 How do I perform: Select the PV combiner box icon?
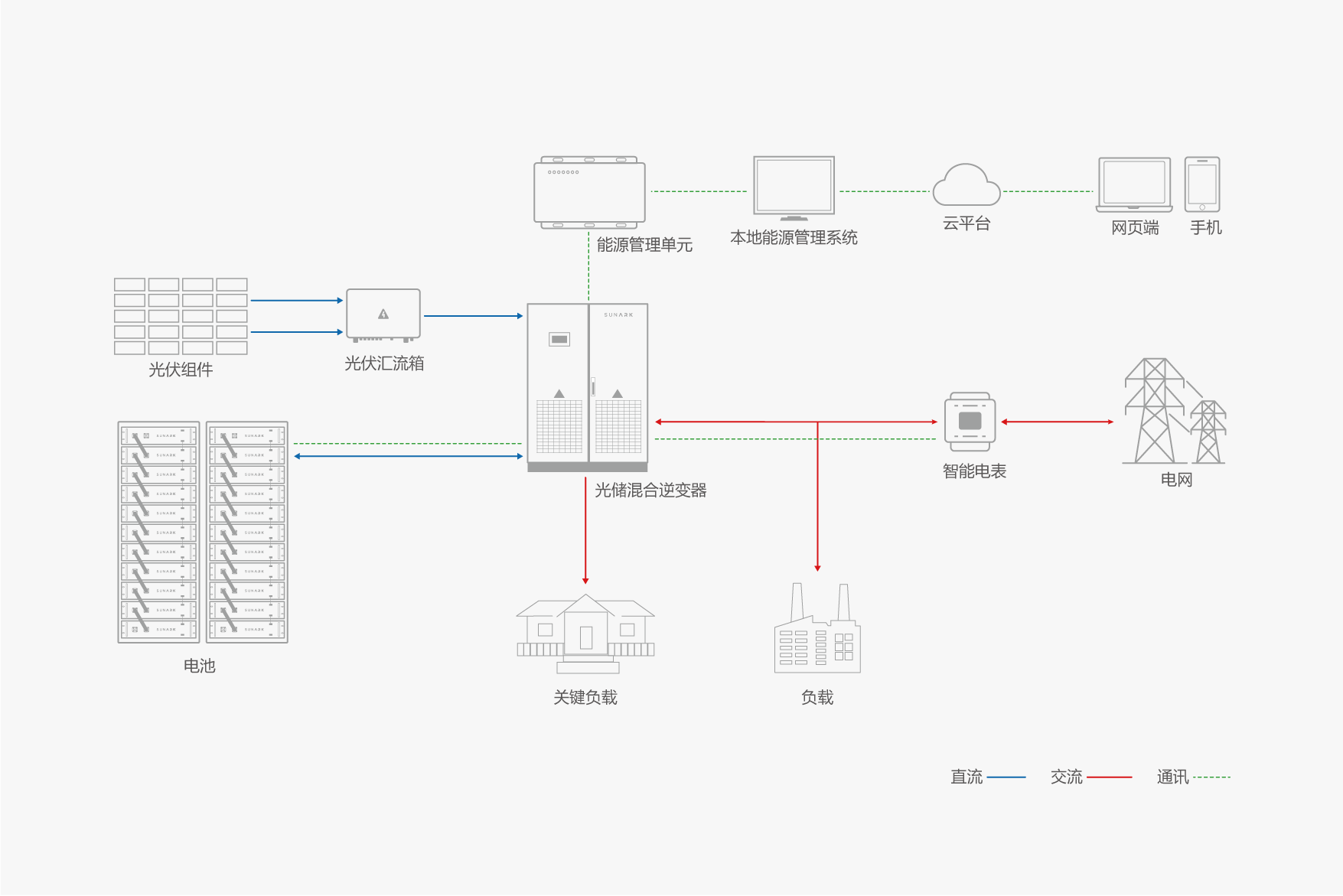(x=383, y=314)
